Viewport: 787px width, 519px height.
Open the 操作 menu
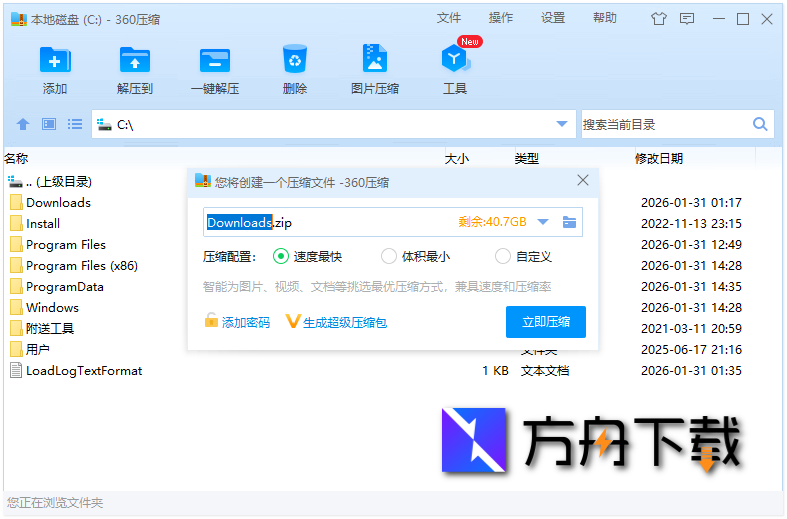click(500, 18)
